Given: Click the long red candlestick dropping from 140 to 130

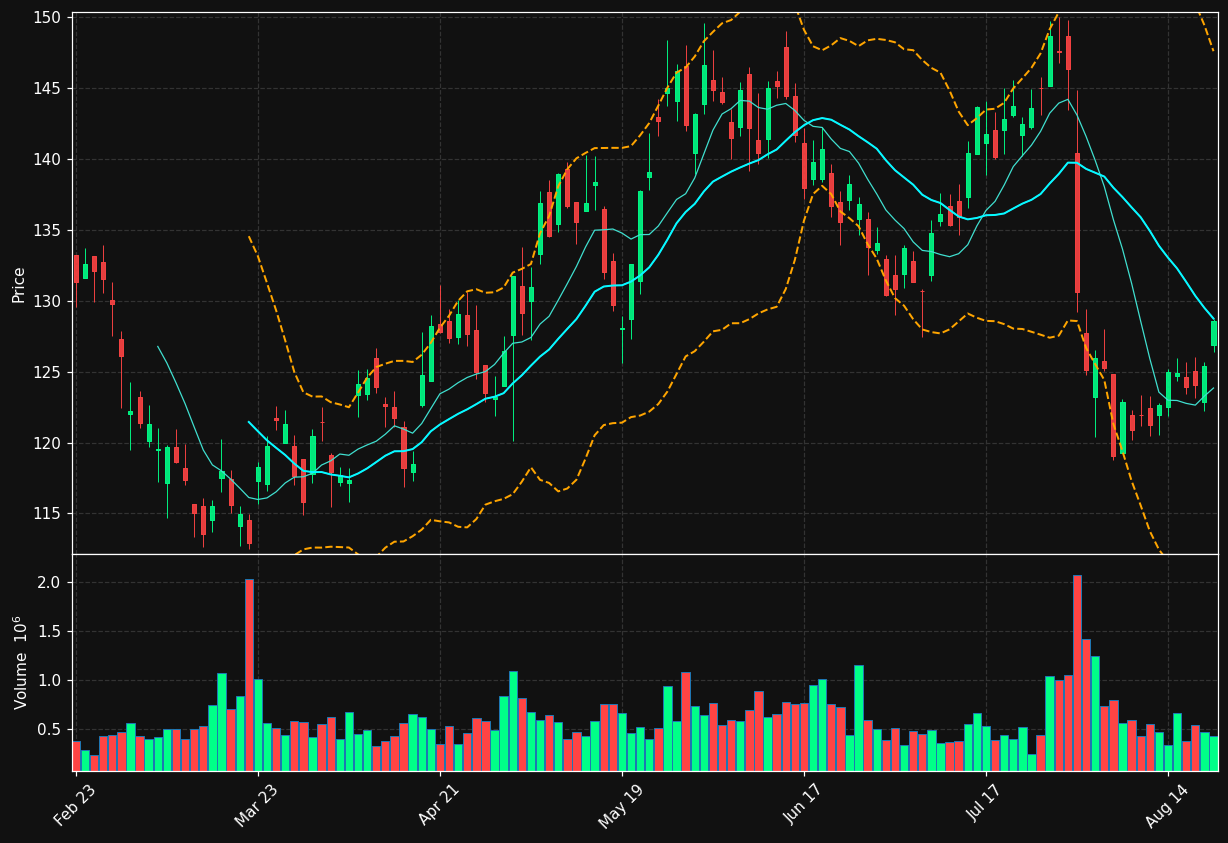Looking at the screenshot, I should point(1077,223).
